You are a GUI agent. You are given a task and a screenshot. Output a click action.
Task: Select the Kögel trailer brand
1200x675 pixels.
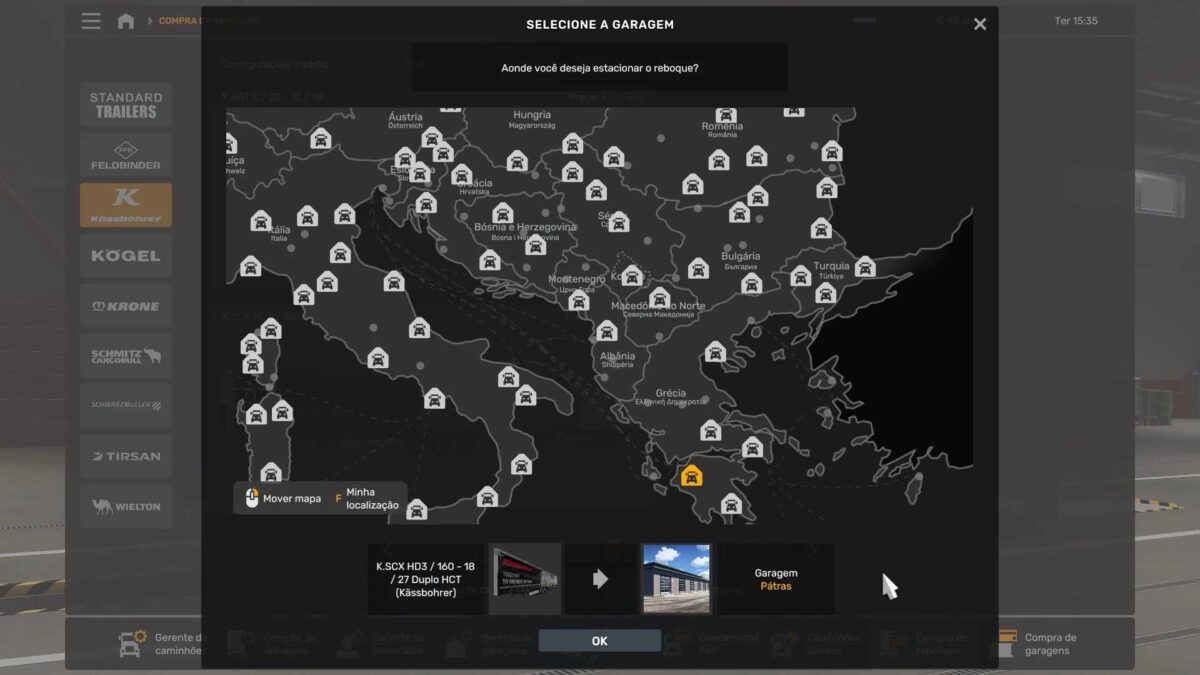click(x=126, y=256)
